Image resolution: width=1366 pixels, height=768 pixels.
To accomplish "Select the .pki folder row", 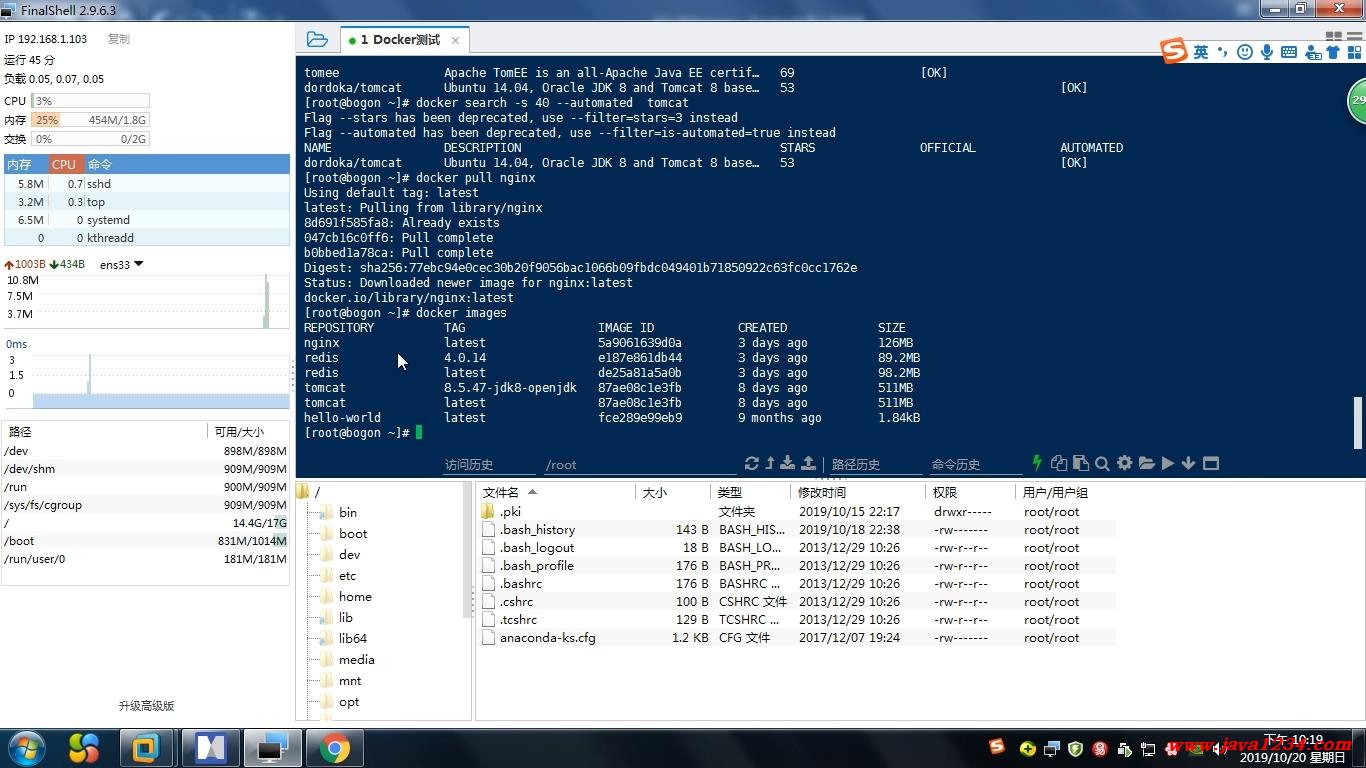I will coord(797,511).
